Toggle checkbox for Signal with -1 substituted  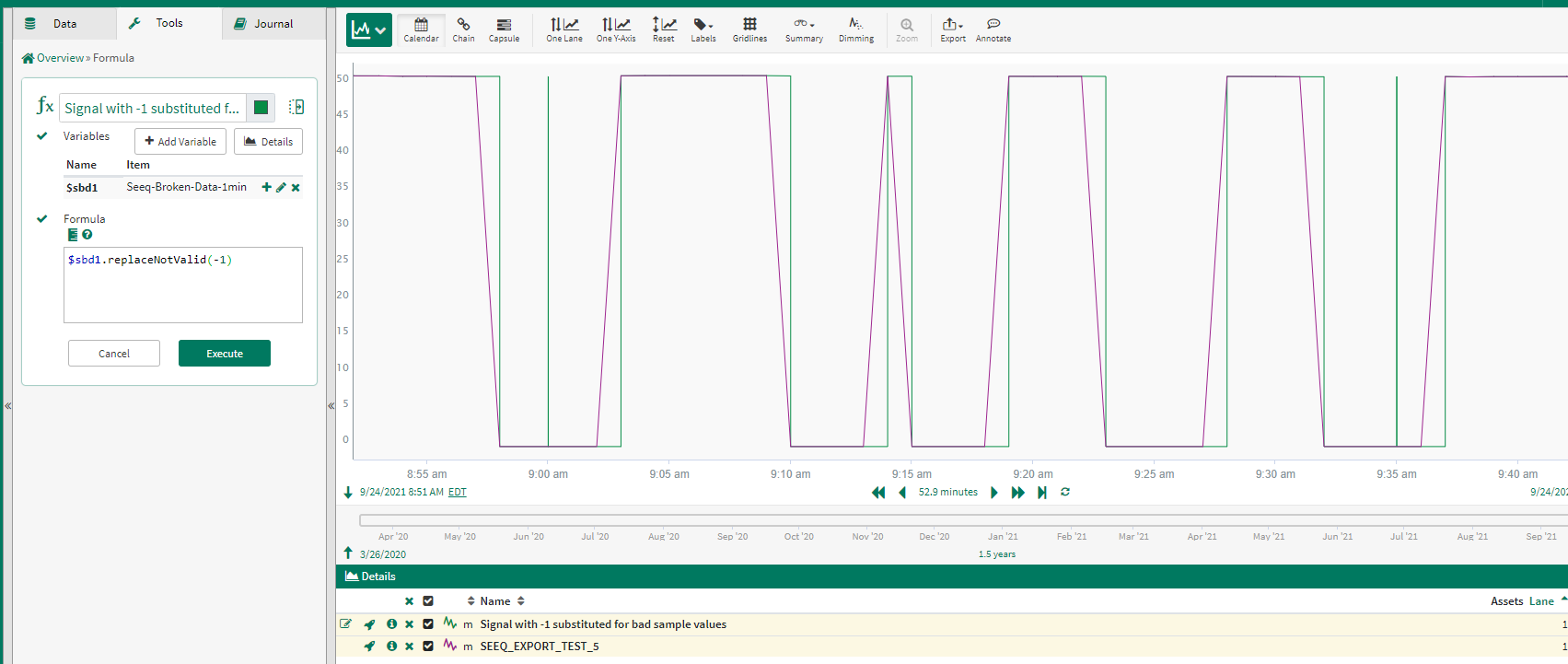coord(428,623)
